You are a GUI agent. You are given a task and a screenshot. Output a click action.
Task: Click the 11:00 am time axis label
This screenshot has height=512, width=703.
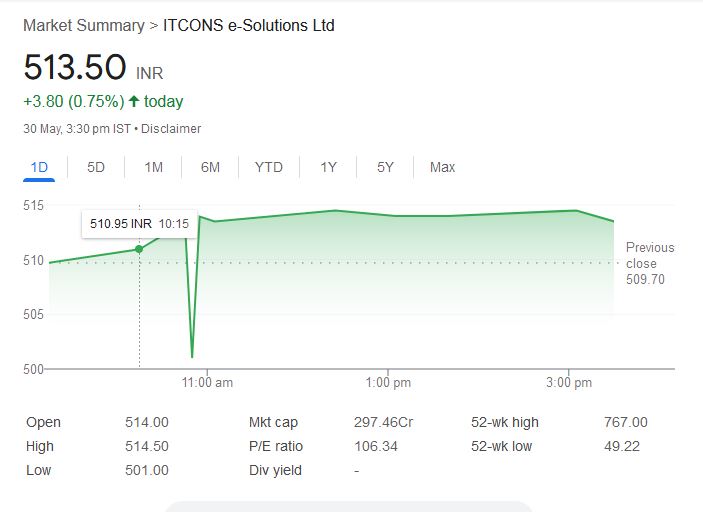[206, 383]
